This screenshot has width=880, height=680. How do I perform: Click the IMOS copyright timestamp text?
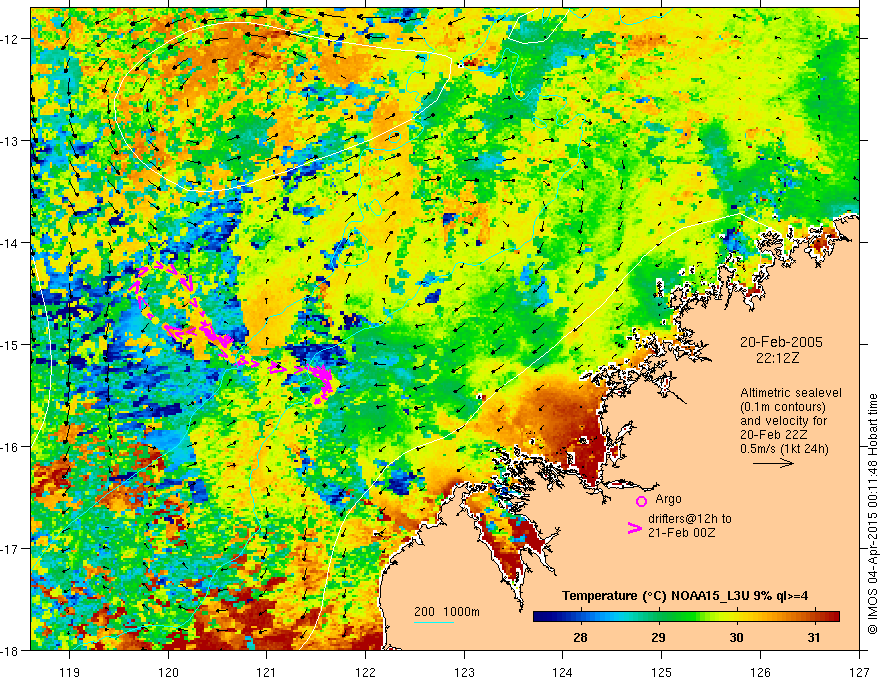click(872, 514)
